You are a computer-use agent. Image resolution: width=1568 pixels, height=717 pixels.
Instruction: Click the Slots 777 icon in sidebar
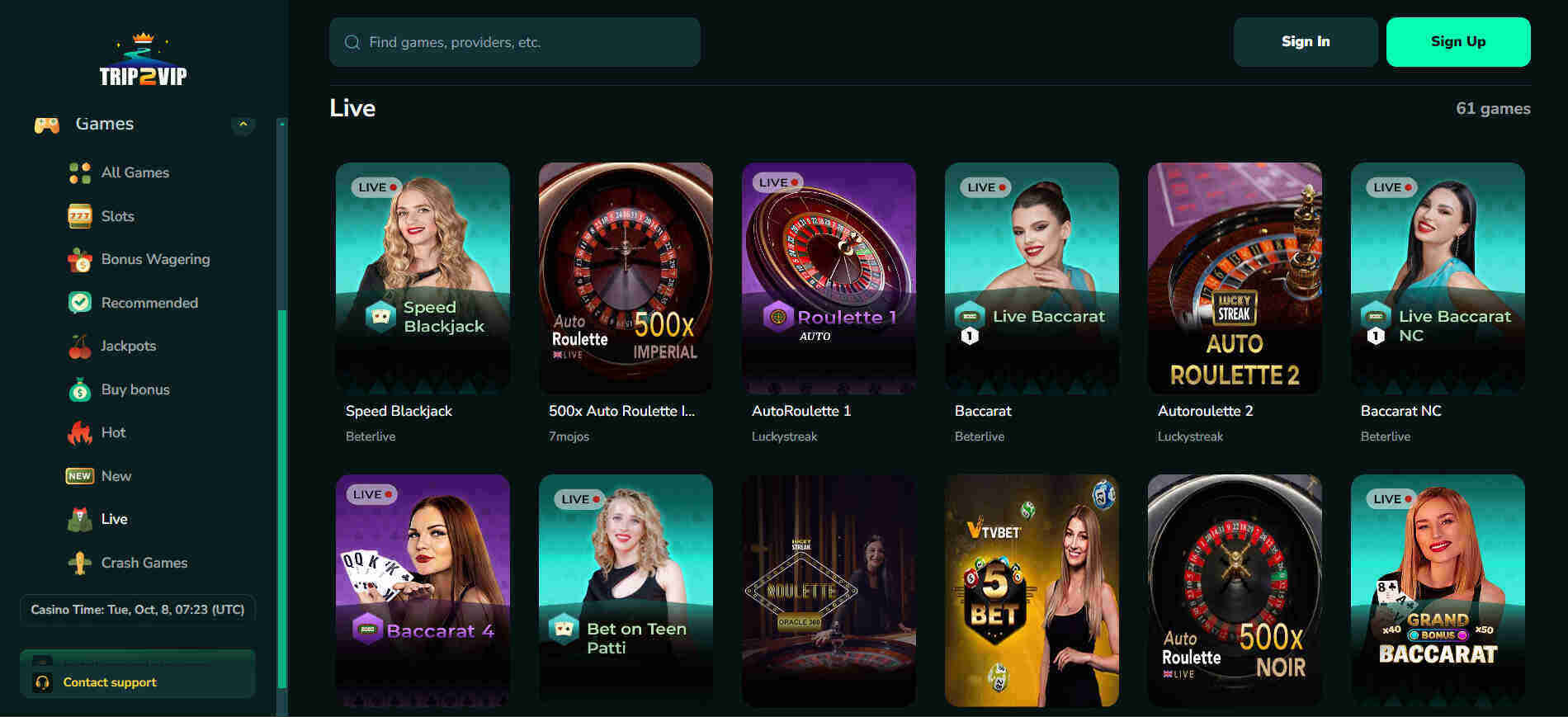pyautogui.click(x=79, y=216)
